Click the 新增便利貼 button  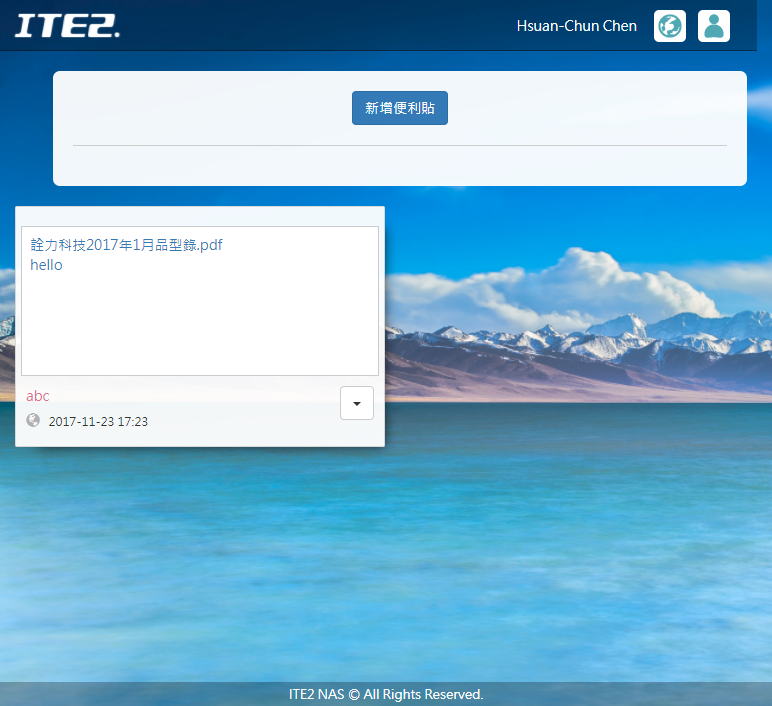[400, 108]
